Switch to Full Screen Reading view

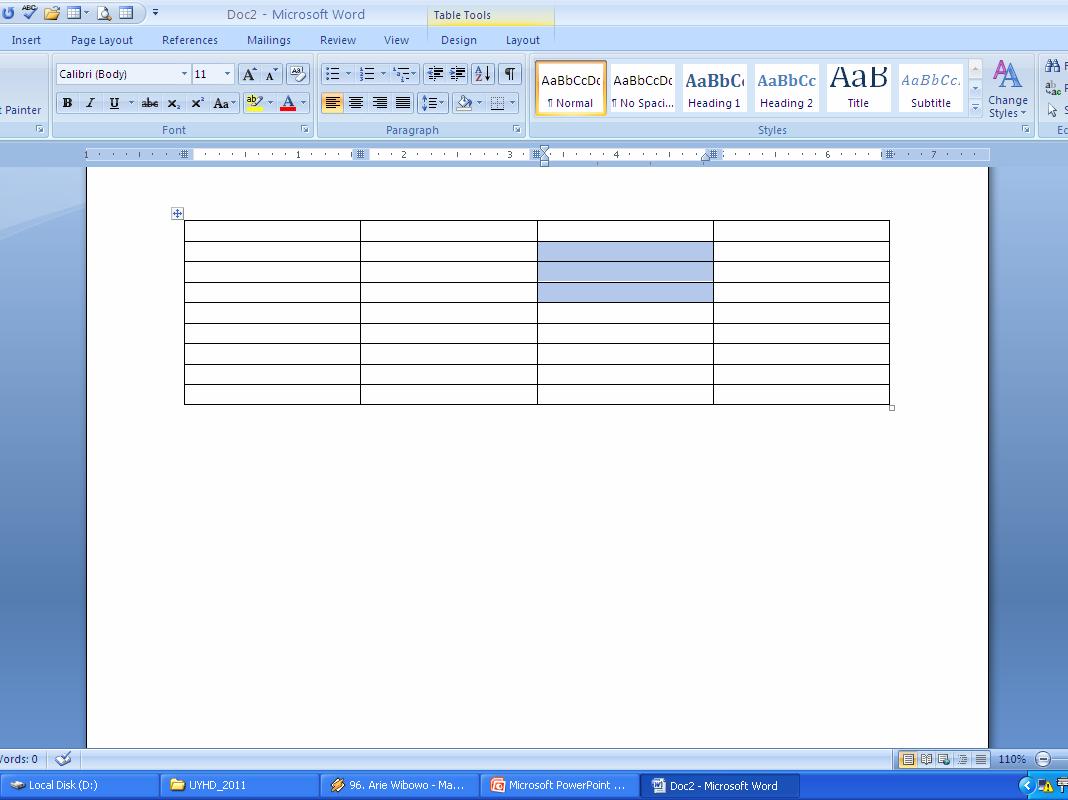click(926, 759)
